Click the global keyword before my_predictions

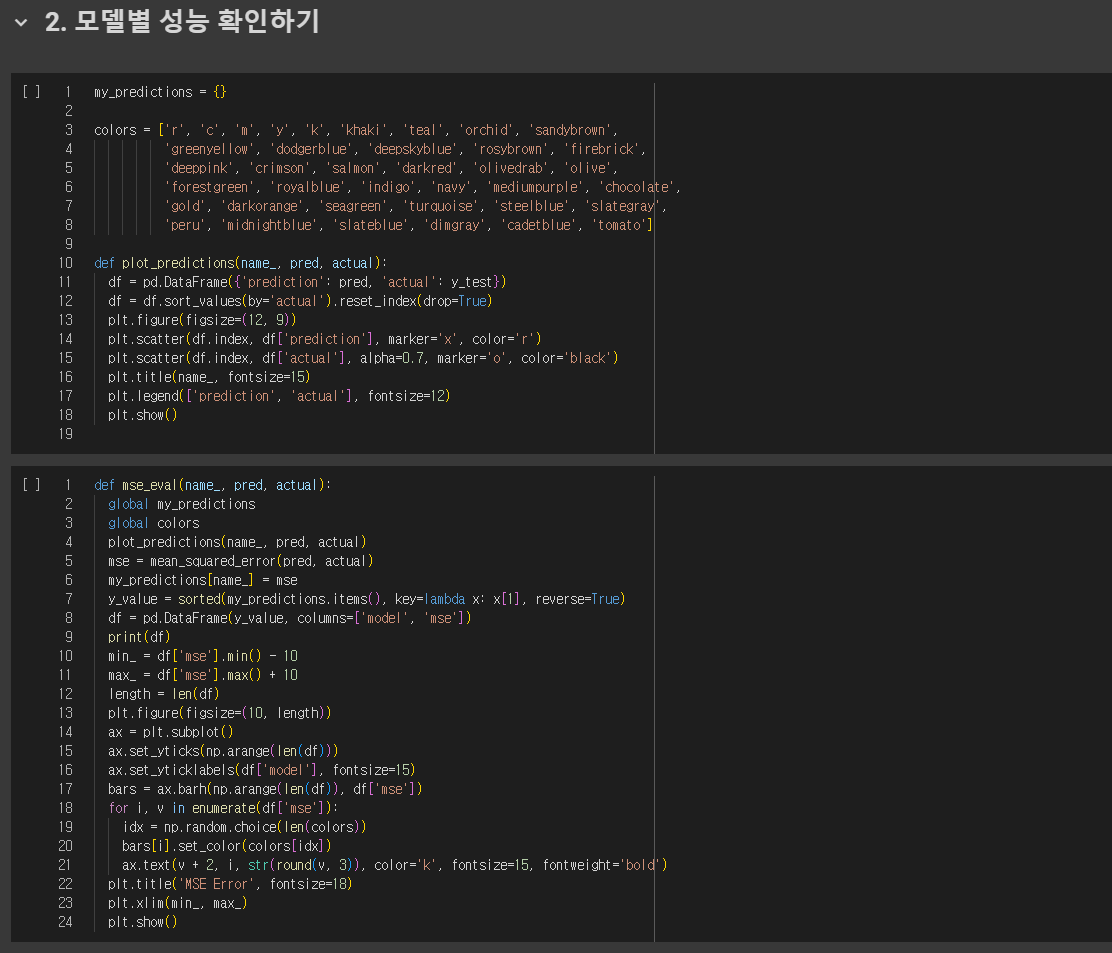point(128,503)
